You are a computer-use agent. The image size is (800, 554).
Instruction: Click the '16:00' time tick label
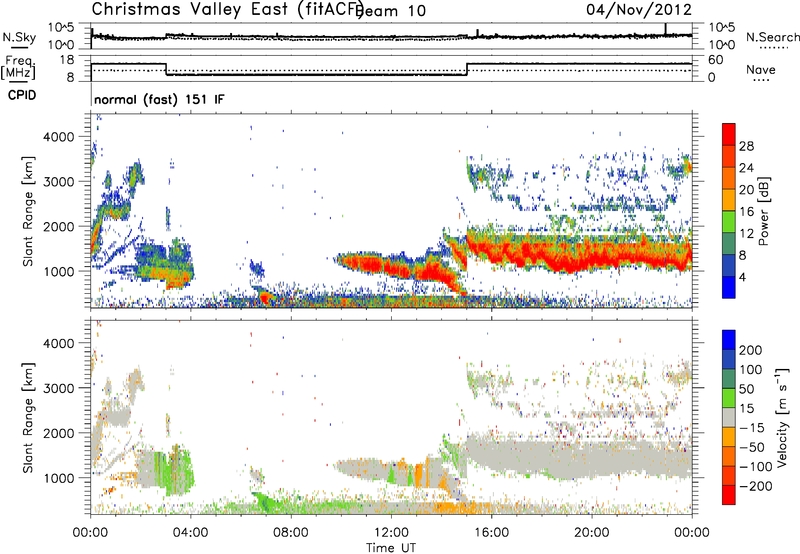[x=491, y=533]
